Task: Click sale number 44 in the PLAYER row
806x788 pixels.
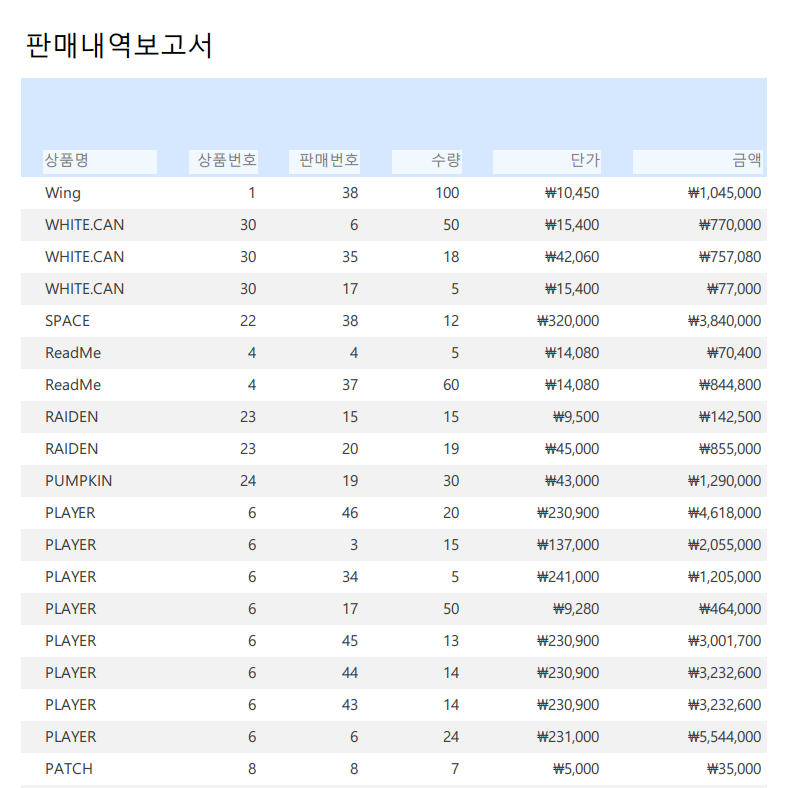Action: [350, 673]
